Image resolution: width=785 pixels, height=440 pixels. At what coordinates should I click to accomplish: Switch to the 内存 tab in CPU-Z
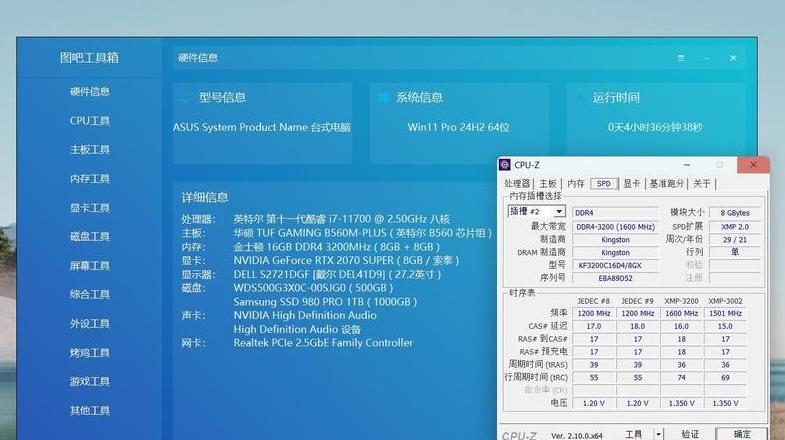click(576, 184)
